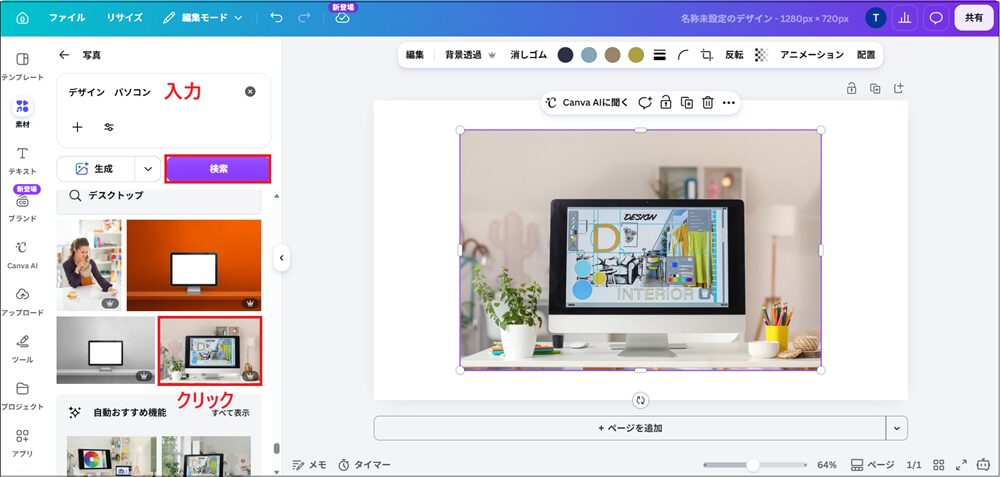1000x477 pixels.
Task: Open the リサイズ menu
Action: pyautogui.click(x=124, y=18)
